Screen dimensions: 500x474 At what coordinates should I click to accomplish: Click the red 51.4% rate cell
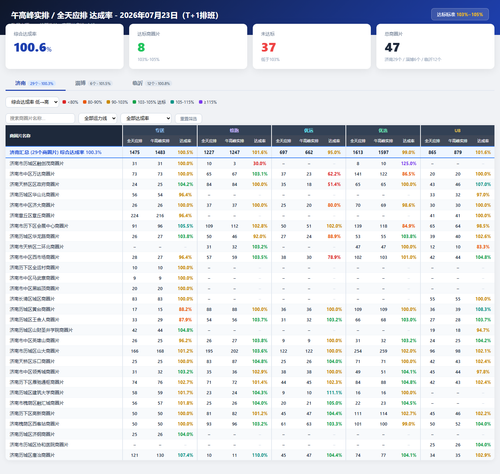334,184
